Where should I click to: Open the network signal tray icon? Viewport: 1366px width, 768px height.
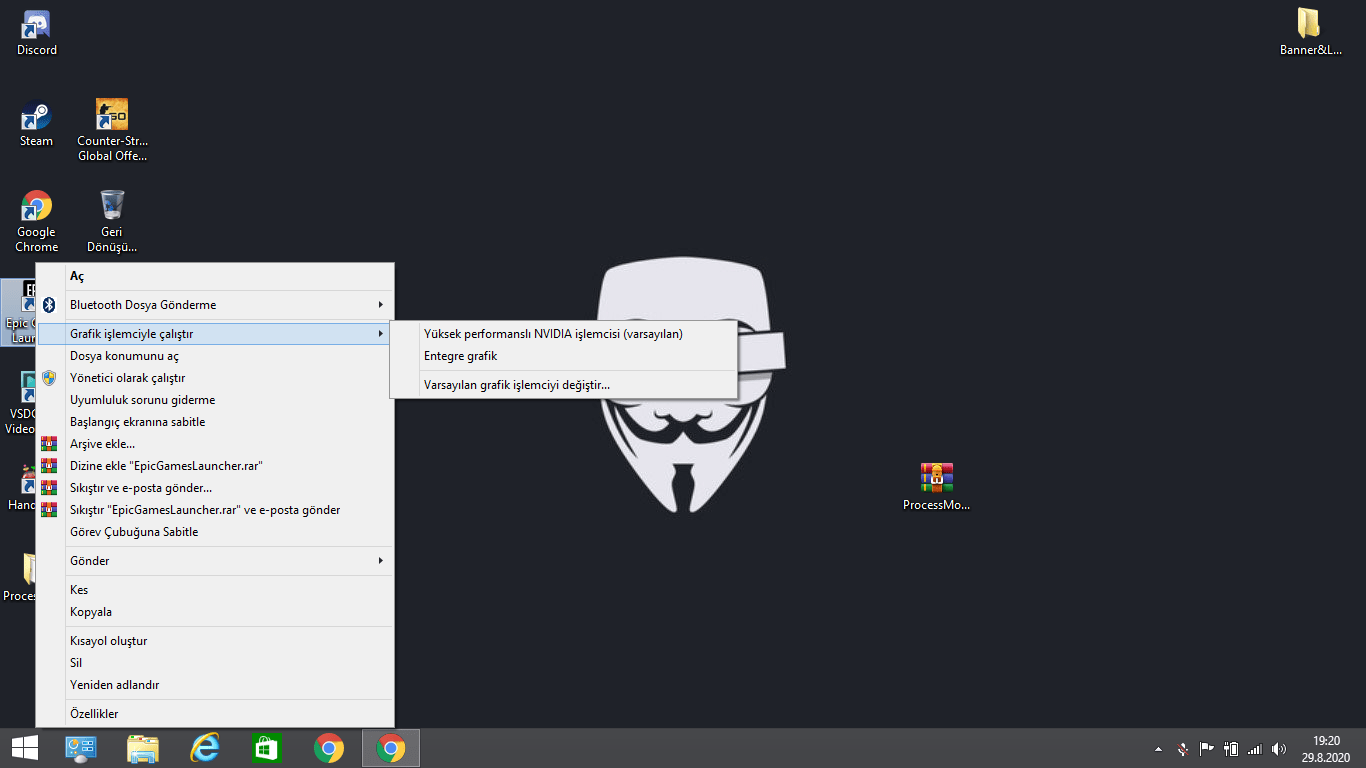pyautogui.click(x=1255, y=749)
